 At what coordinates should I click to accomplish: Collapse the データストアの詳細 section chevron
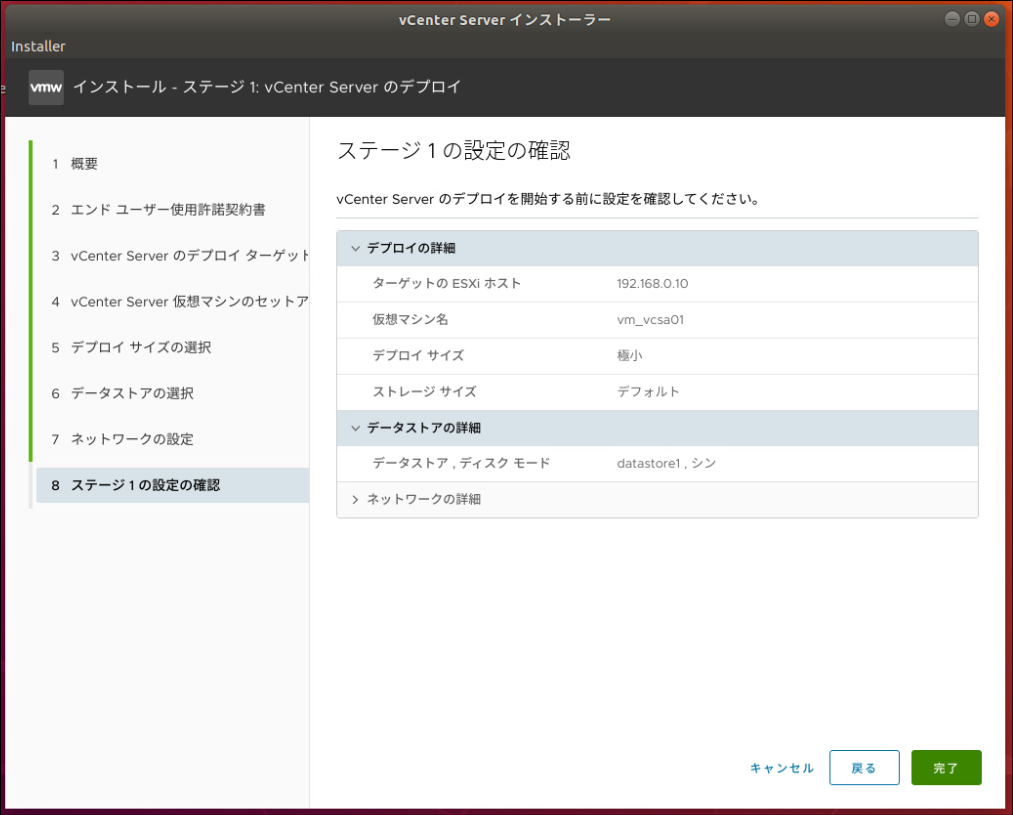click(355, 428)
